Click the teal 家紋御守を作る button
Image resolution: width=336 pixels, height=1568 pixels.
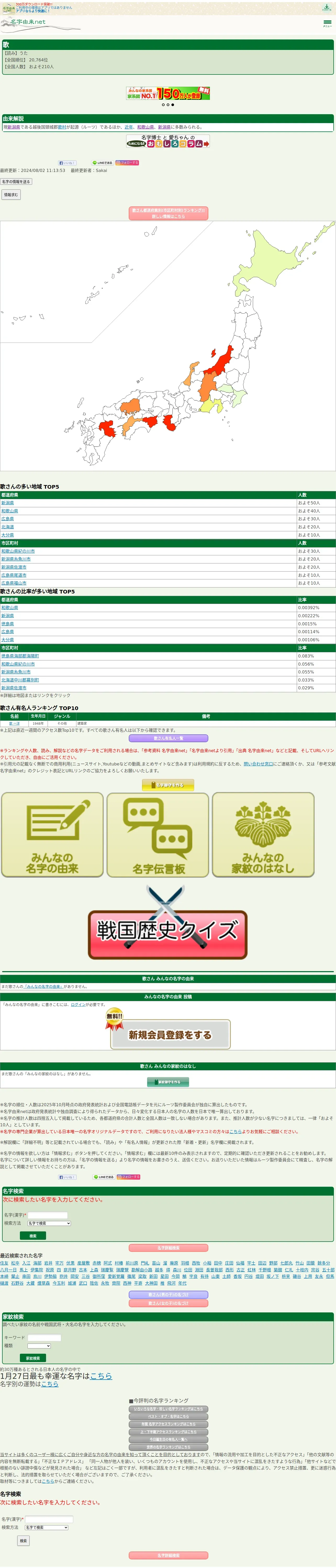click(168, 1082)
